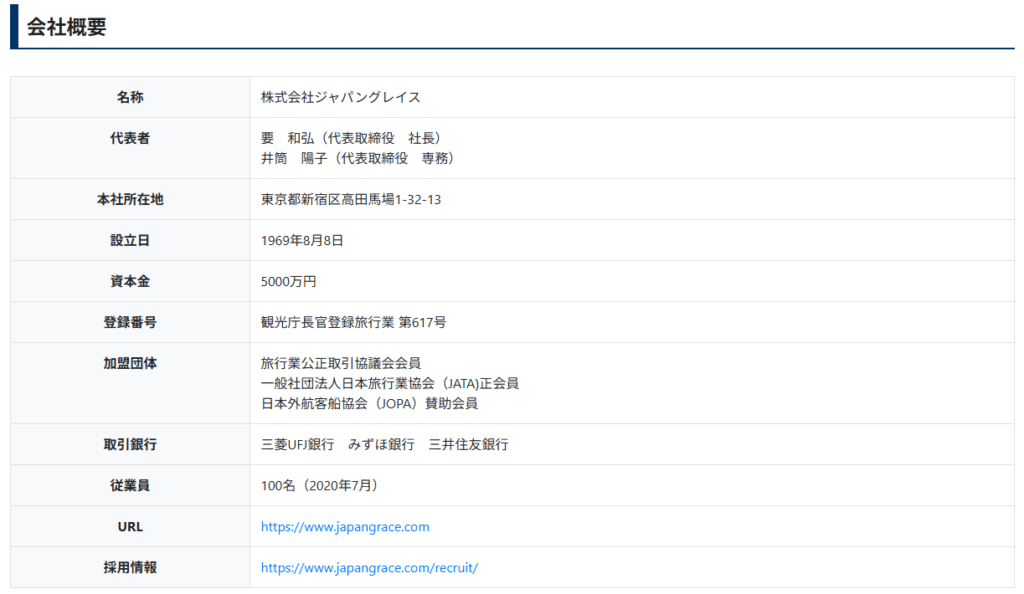Click employee count 100名 (2020年7月)
Viewport: 1024px width, 594px height.
[319, 486]
